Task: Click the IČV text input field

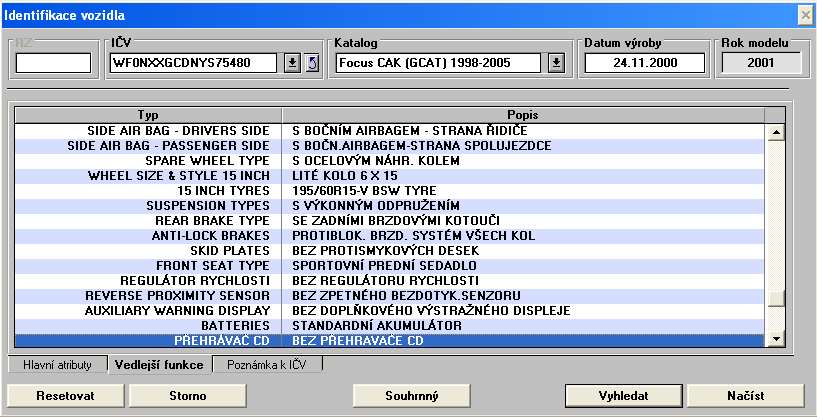Action: pos(195,64)
